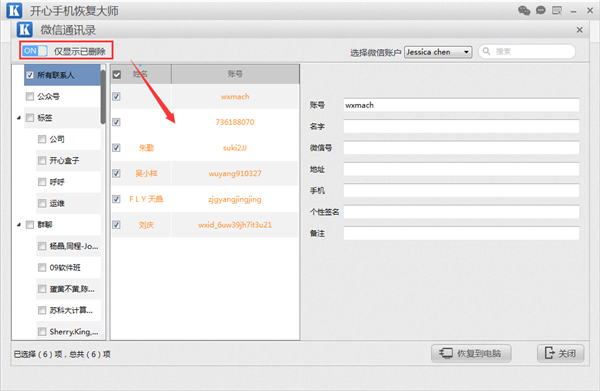Close the main 开心手机恢复大师 window
The image size is (600, 391).
590,11
